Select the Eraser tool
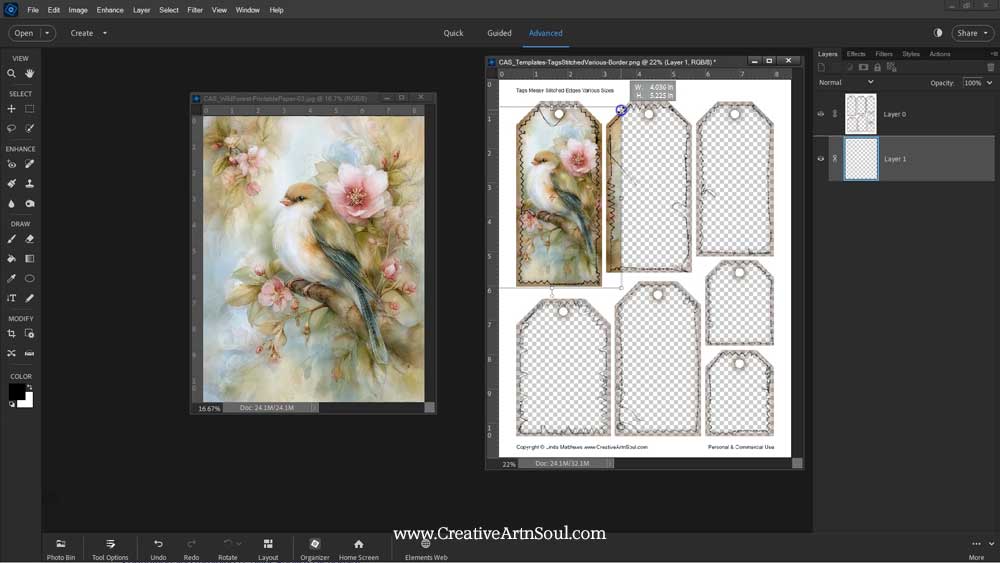1000x563 pixels. (29, 239)
